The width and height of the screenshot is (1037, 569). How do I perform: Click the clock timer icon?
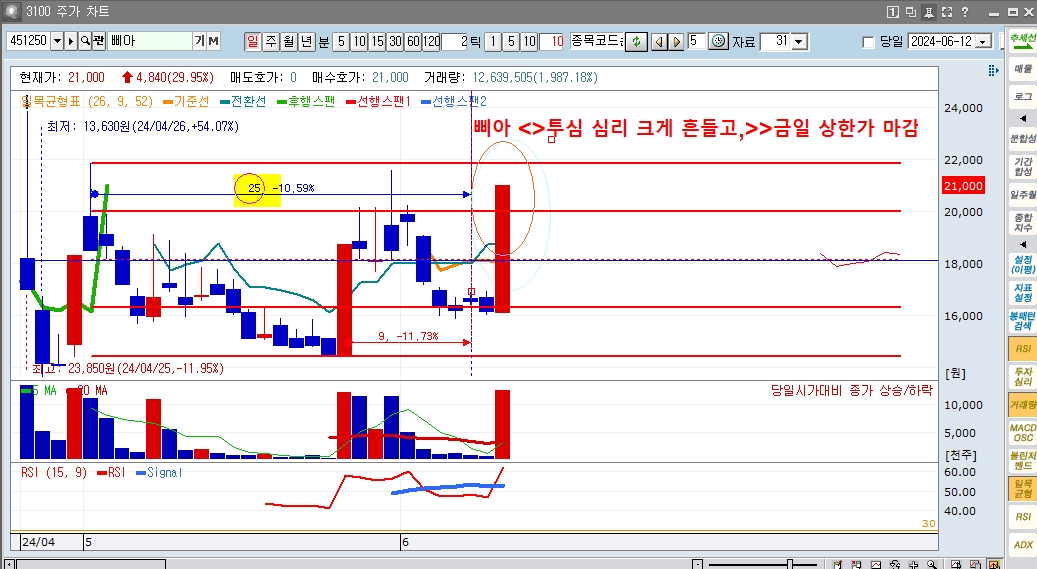(718, 41)
